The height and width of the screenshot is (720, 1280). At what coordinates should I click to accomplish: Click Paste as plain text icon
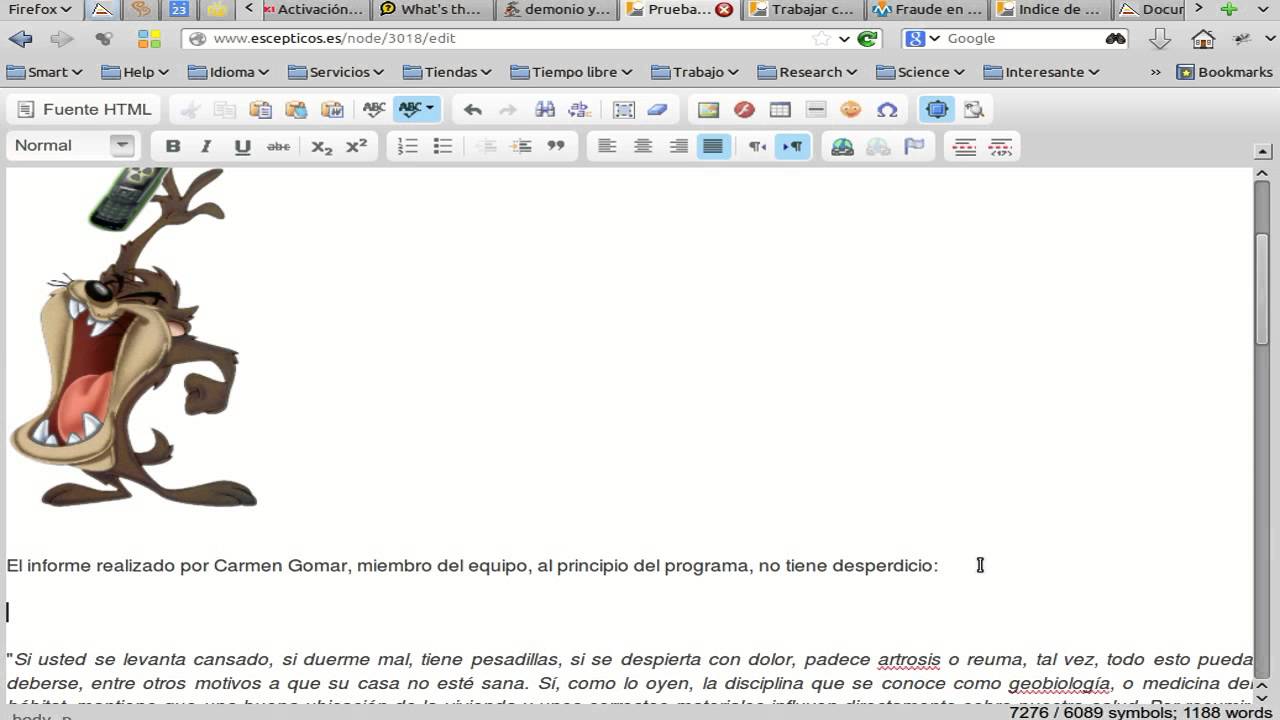point(296,109)
